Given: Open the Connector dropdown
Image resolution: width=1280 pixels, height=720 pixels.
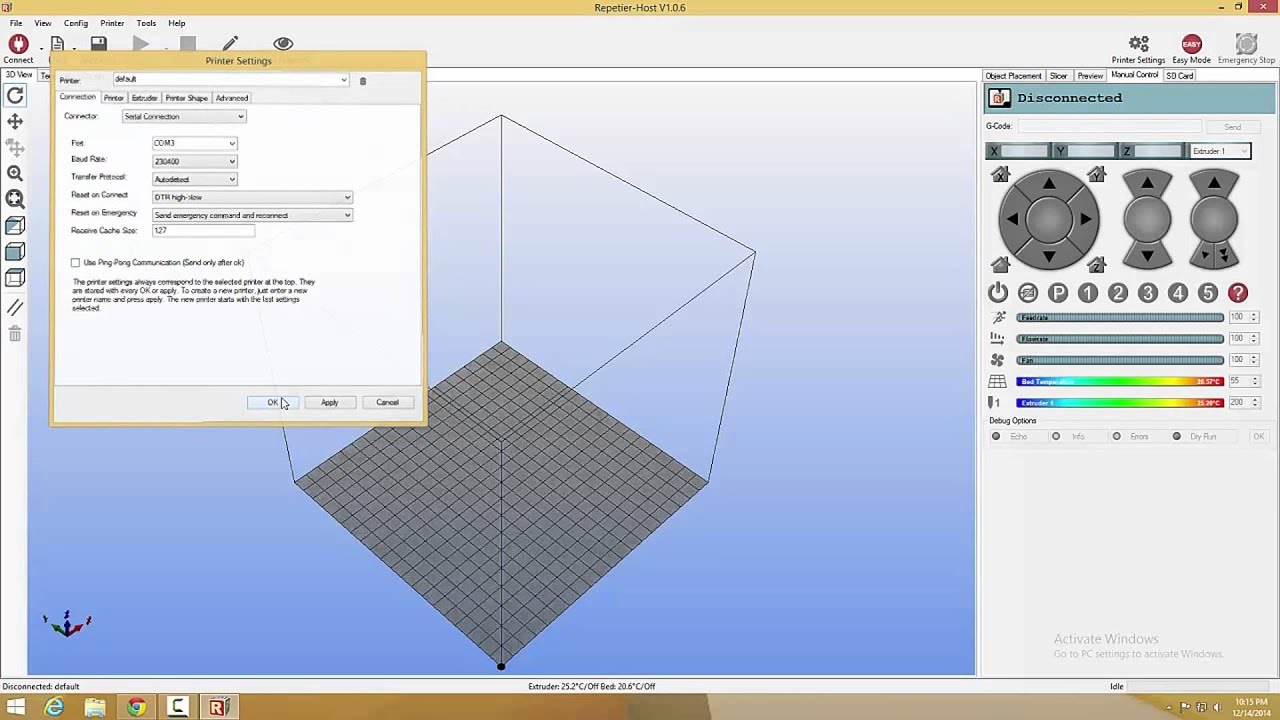Looking at the screenshot, I should click(x=184, y=117).
